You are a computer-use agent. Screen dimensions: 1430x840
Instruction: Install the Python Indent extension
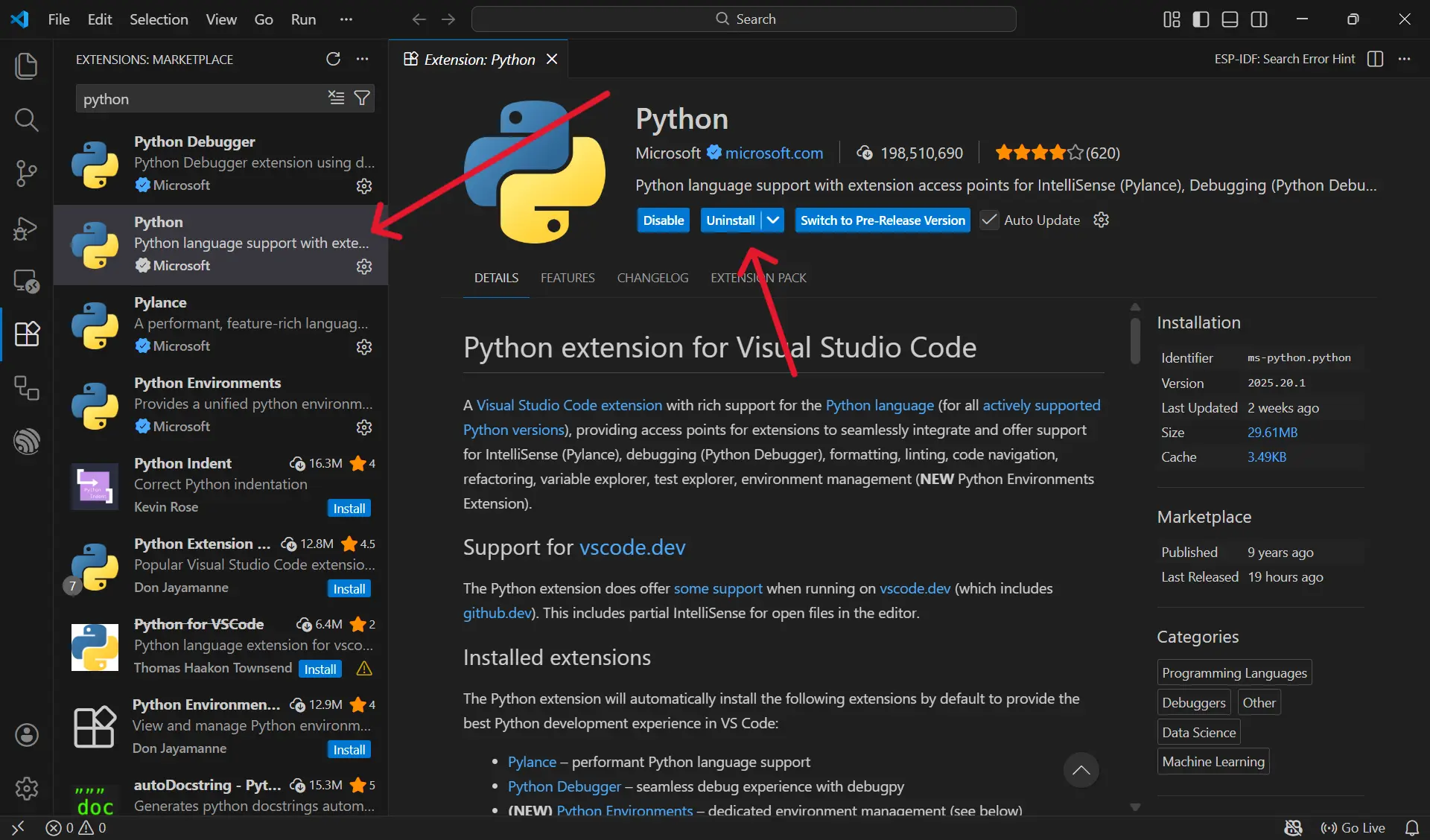(x=349, y=509)
